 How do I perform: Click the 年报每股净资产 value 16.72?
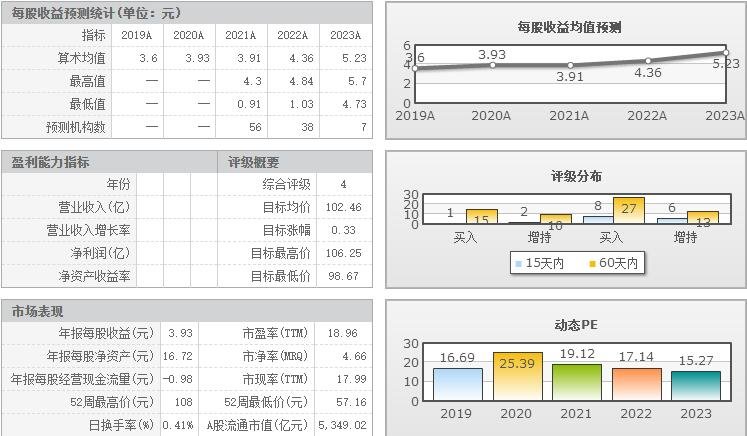[x=178, y=356]
